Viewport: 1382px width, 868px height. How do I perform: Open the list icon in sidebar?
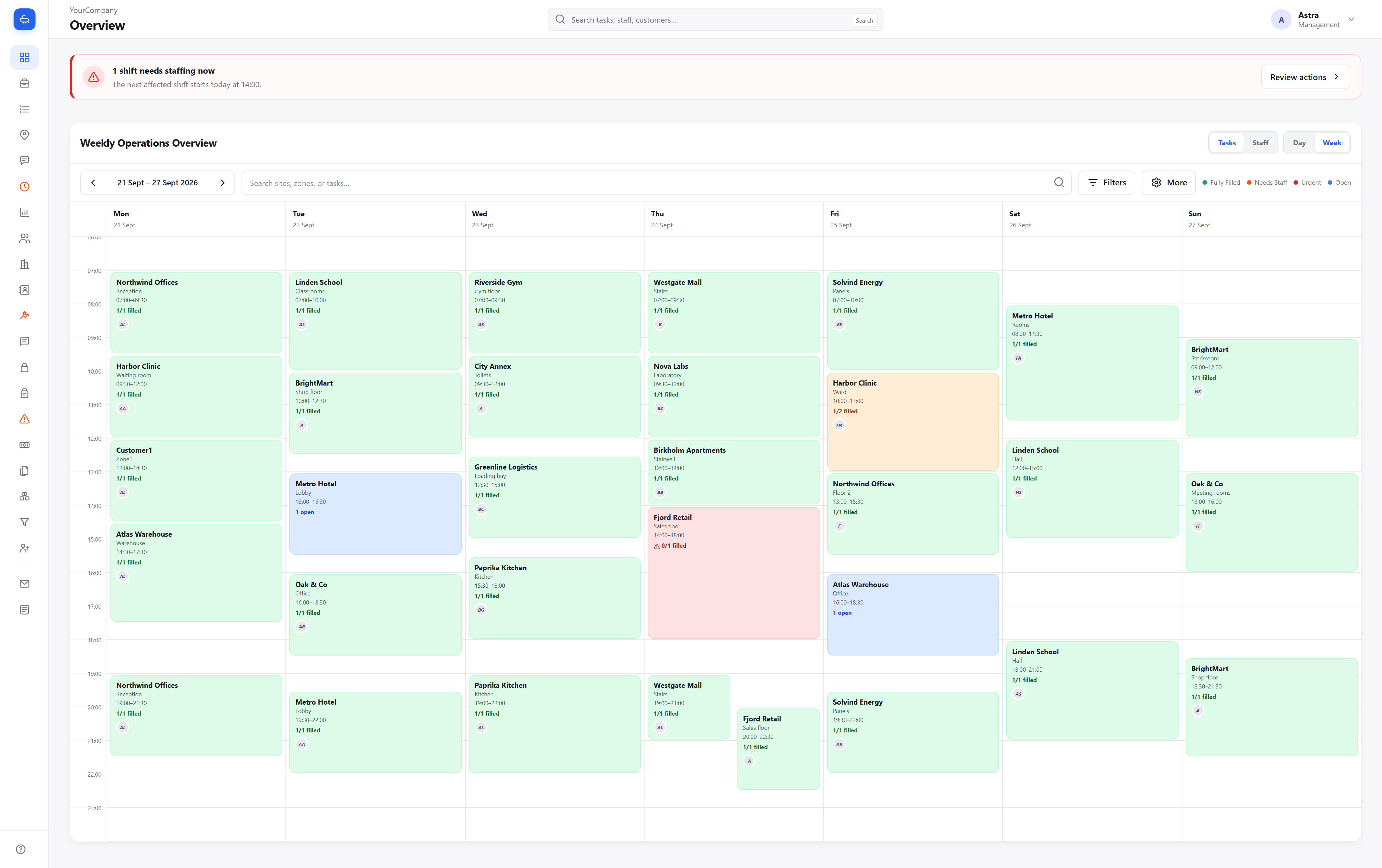coord(24,109)
